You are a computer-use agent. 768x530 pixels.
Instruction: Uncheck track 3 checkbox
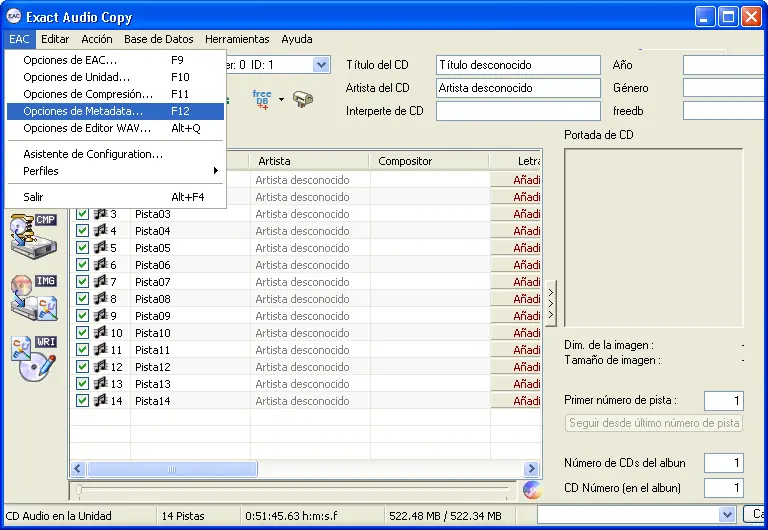point(82,214)
